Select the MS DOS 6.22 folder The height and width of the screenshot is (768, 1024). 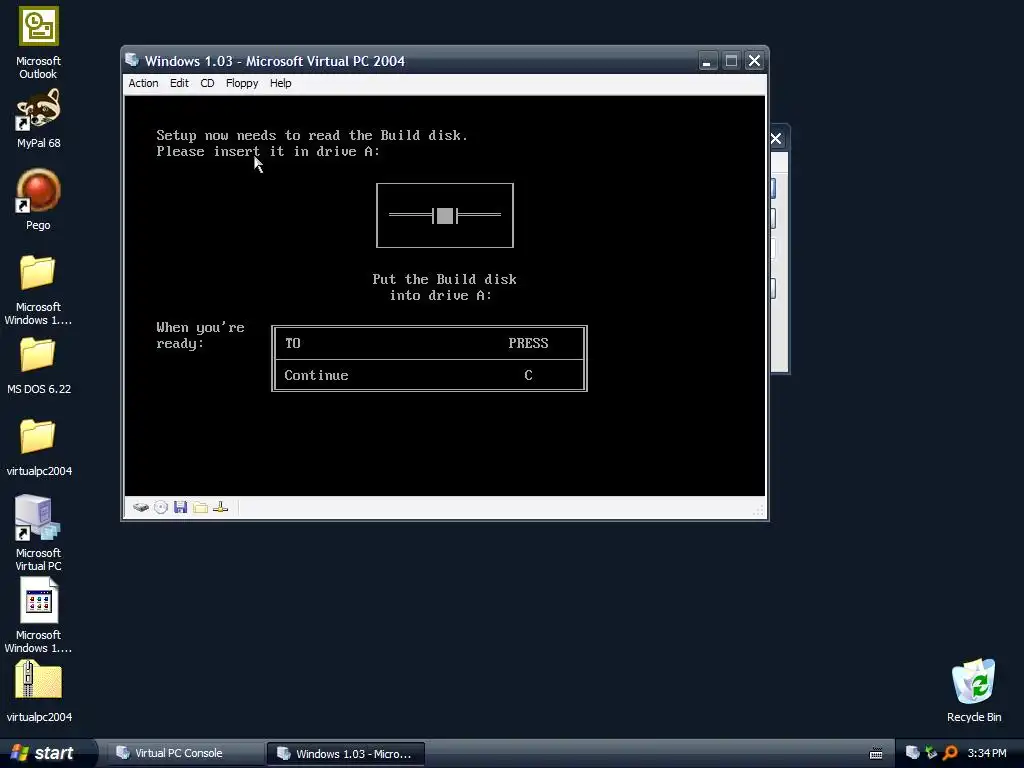click(x=39, y=366)
